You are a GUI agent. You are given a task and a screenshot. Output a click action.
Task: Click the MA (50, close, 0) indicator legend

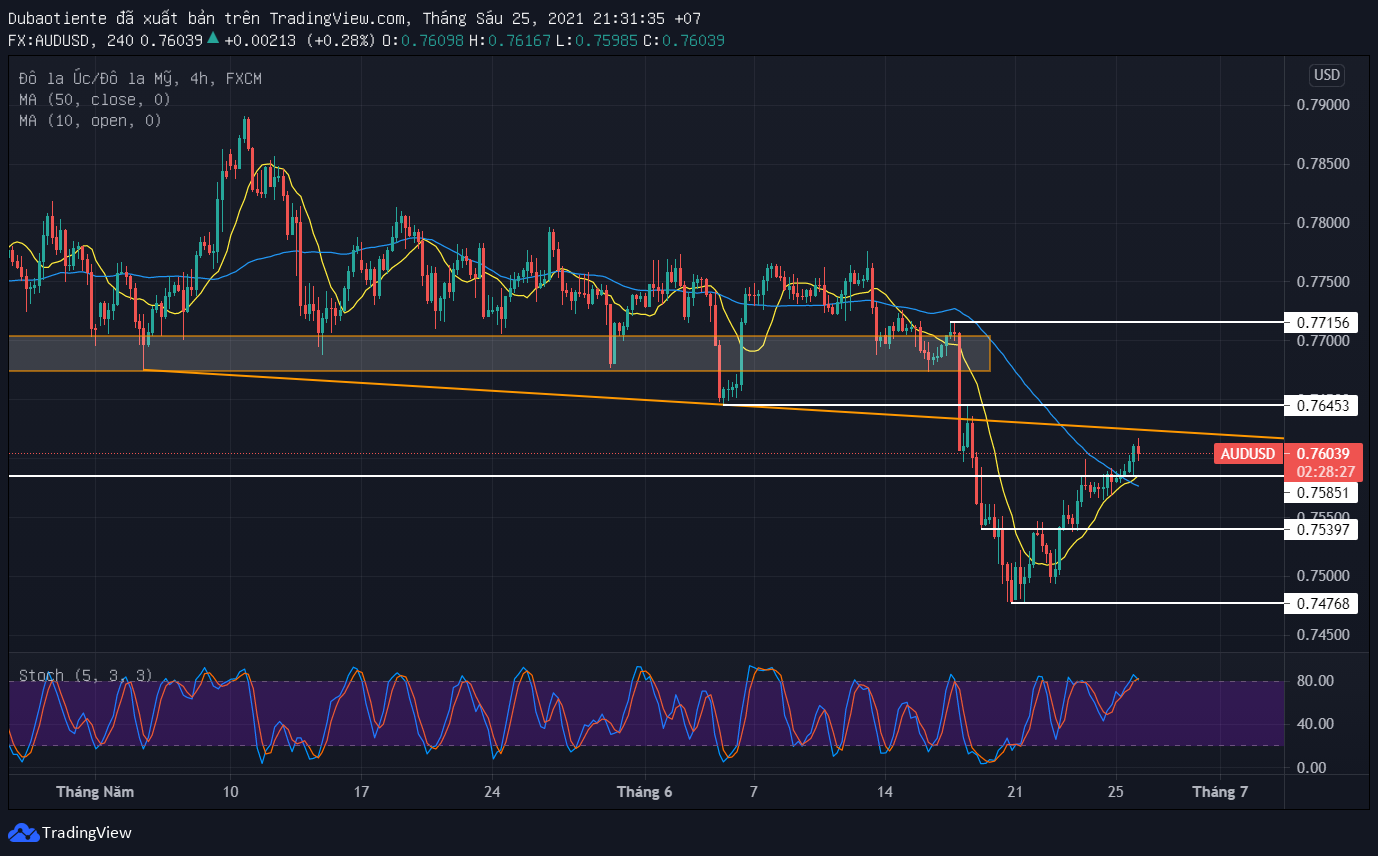(94, 99)
